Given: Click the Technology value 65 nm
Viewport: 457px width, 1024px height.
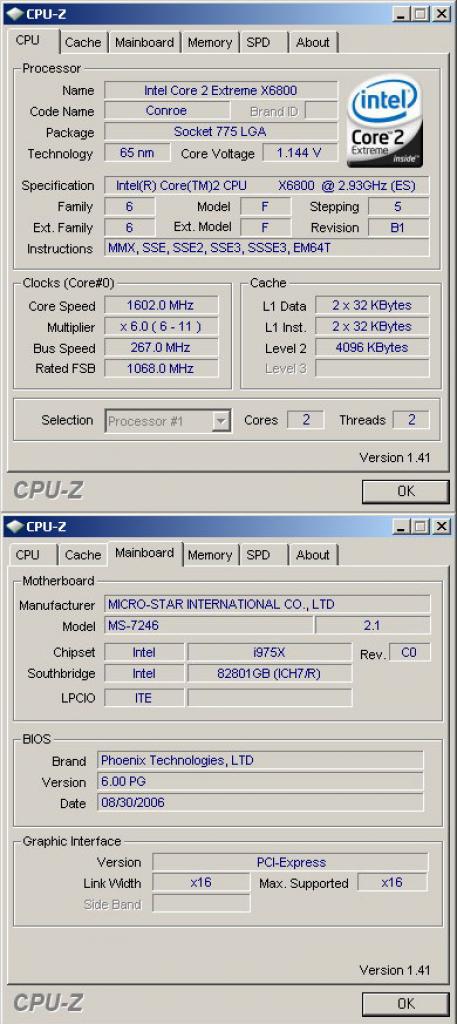Looking at the screenshot, I should coord(137,153).
